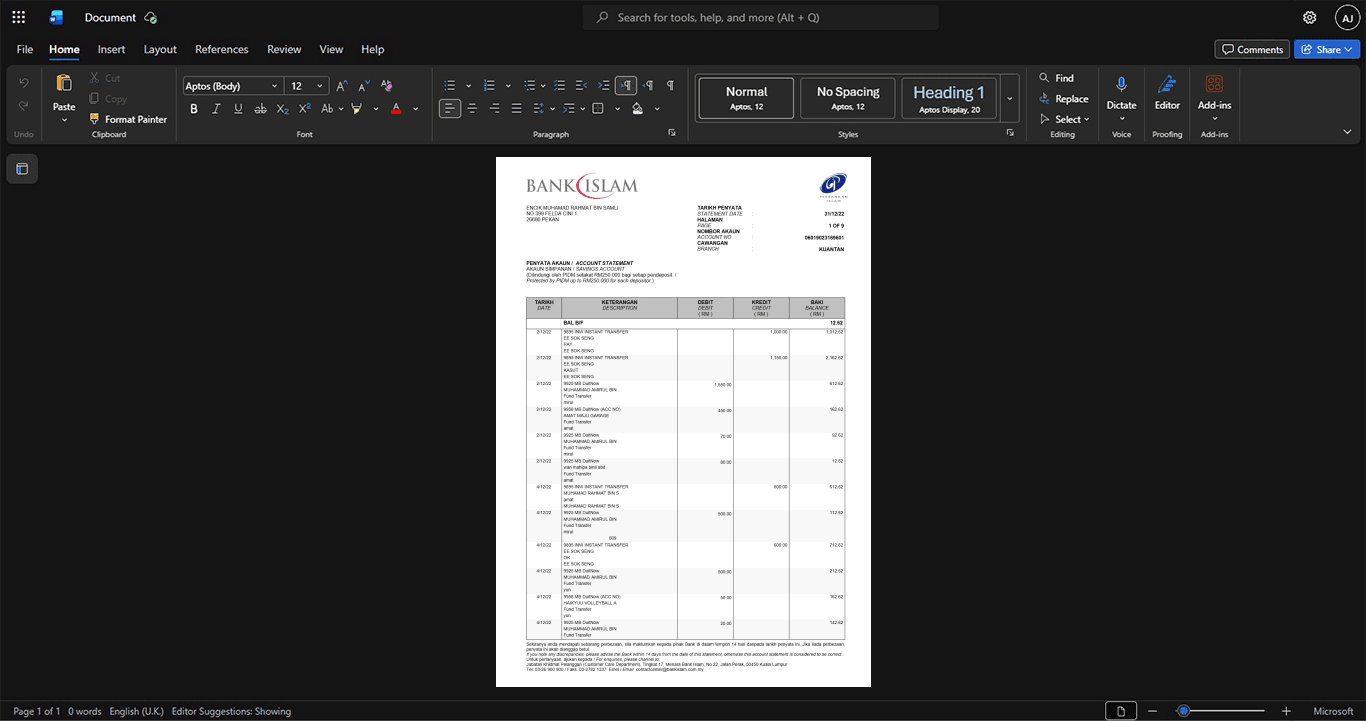The image size is (1366, 721).
Task: Open the Help tab
Action: coord(373,49)
